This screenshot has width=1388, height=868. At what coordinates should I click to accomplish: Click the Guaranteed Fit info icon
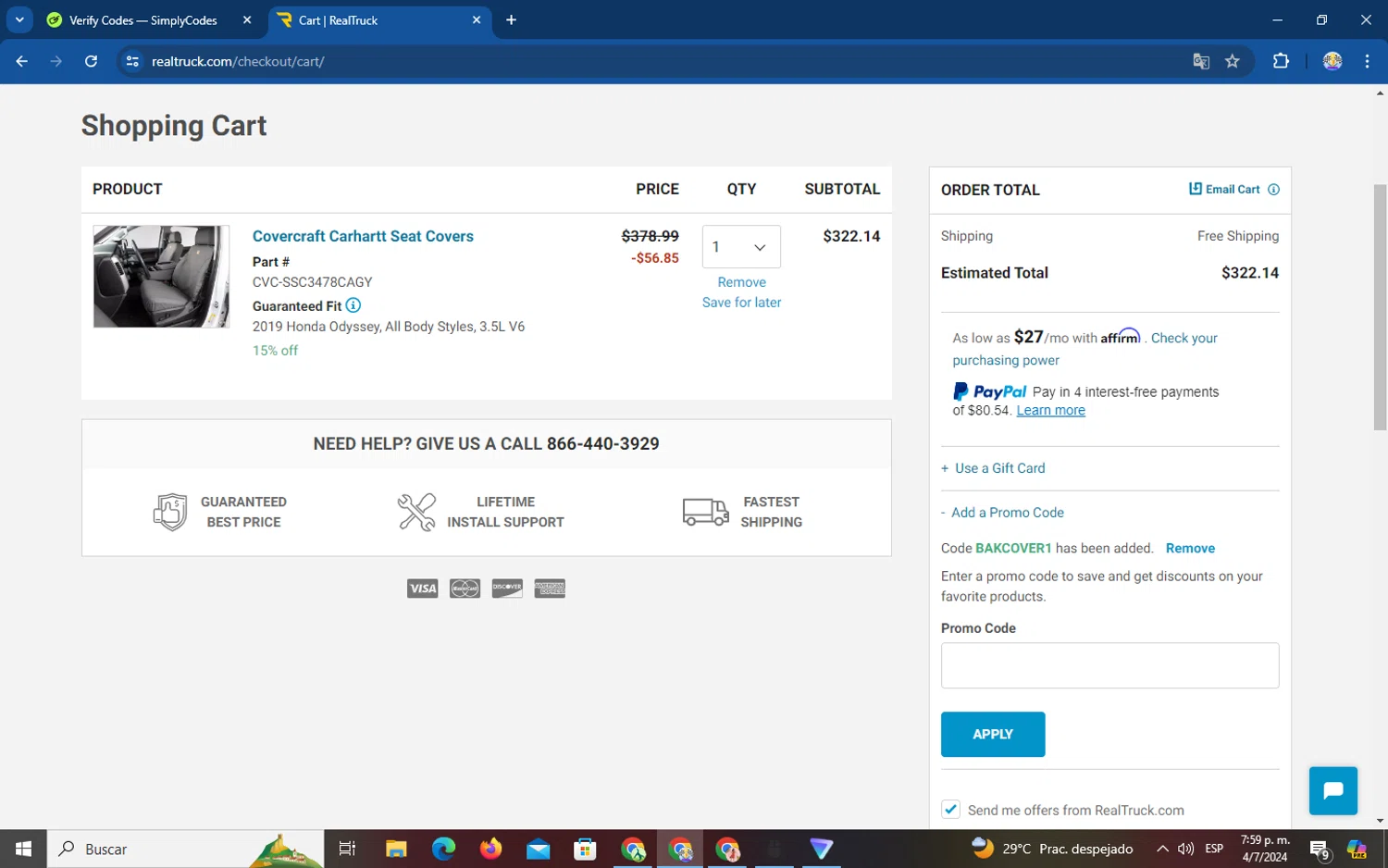pos(353,305)
